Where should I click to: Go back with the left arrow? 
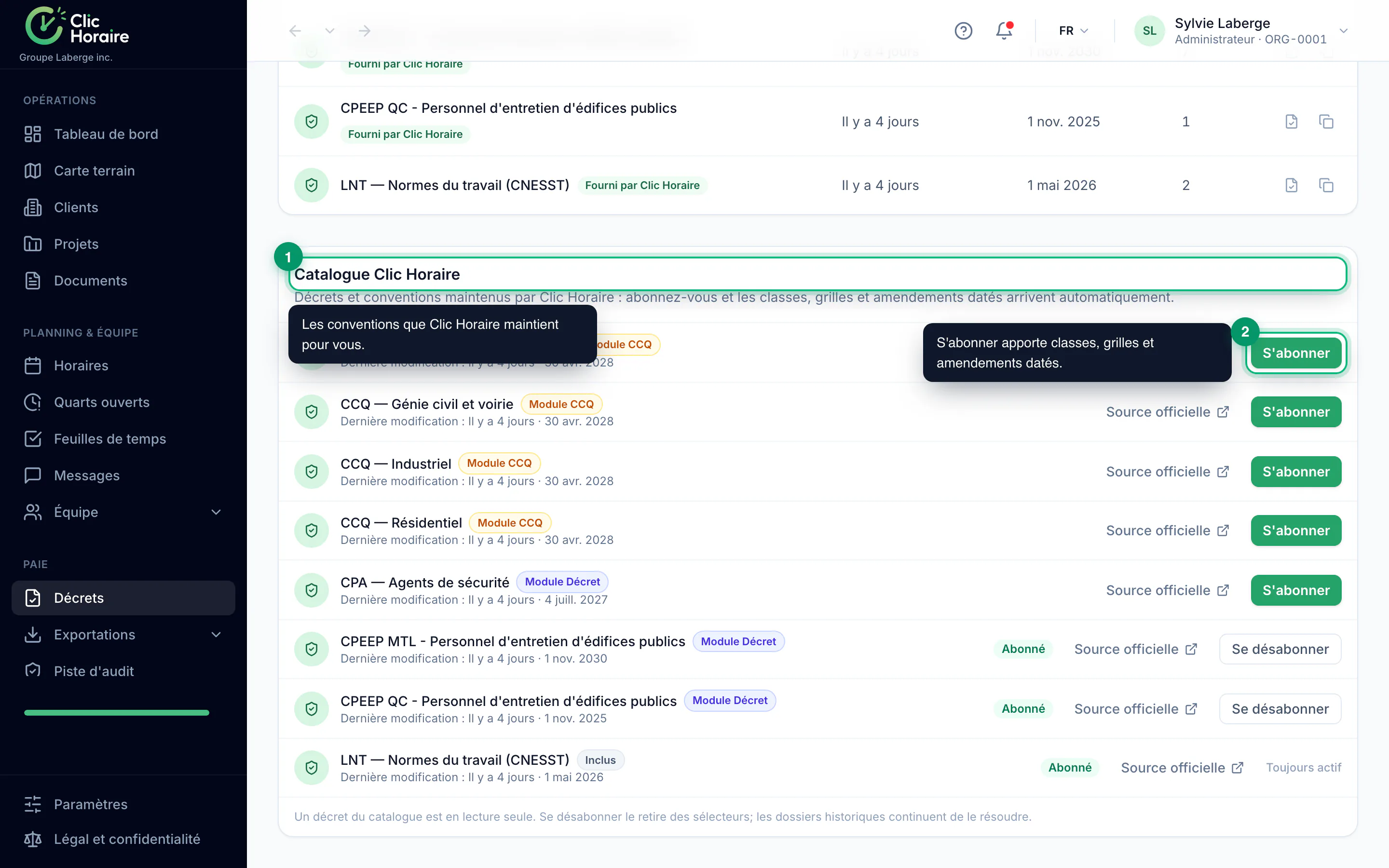tap(295, 31)
